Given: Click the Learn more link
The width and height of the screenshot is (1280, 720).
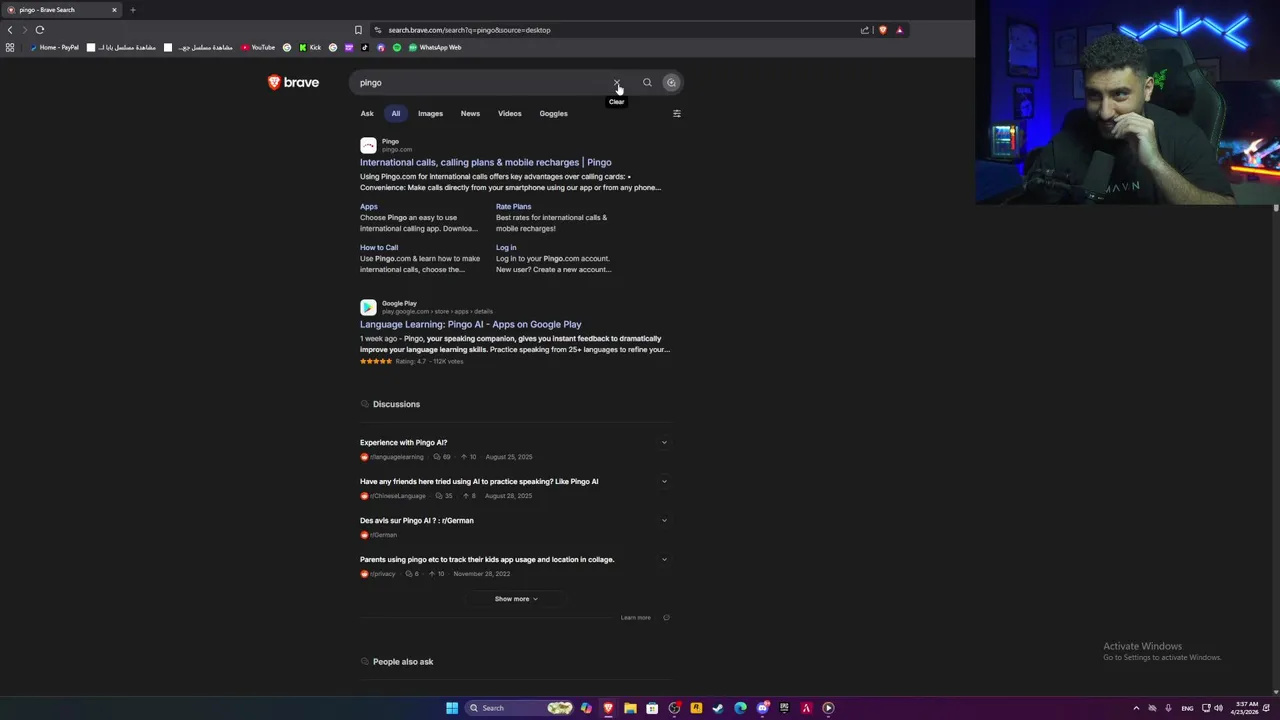Looking at the screenshot, I should pos(635,618).
